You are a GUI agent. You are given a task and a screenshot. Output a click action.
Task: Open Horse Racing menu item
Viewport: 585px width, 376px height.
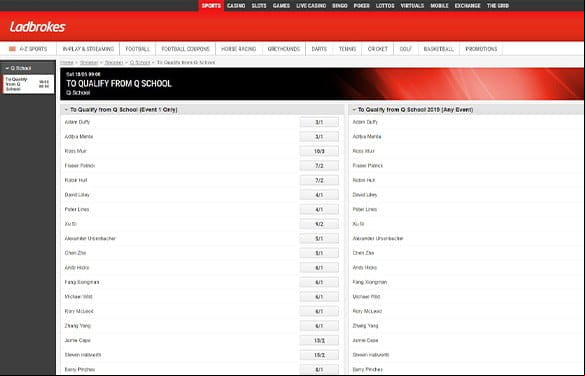coord(238,49)
